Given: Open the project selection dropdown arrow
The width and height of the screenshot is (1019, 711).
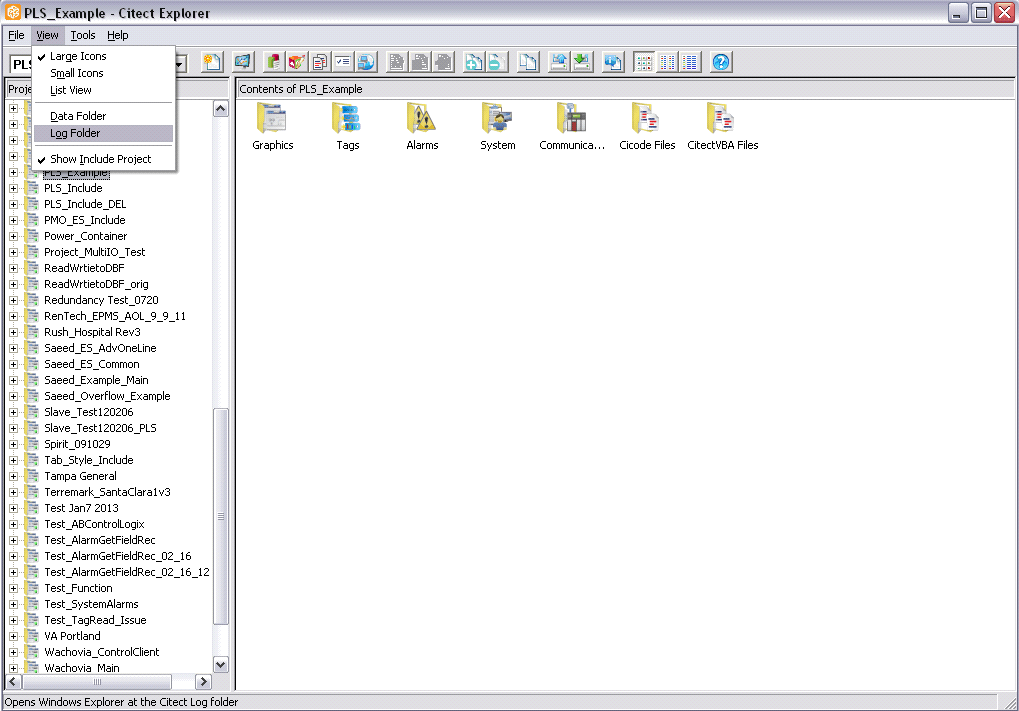Looking at the screenshot, I should (180, 64).
